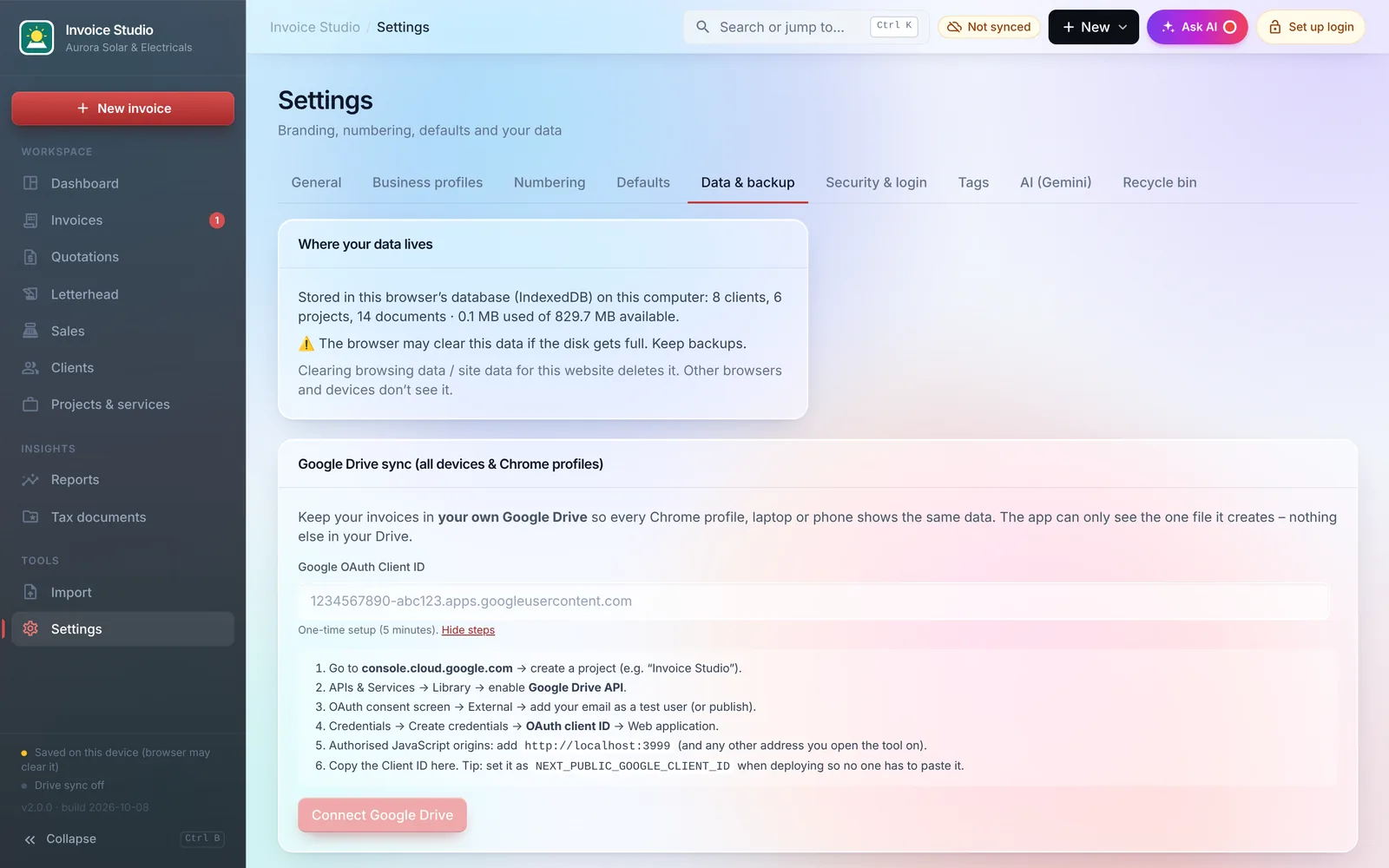Open Dashboard from the sidebar
The image size is (1389, 868).
click(122, 183)
